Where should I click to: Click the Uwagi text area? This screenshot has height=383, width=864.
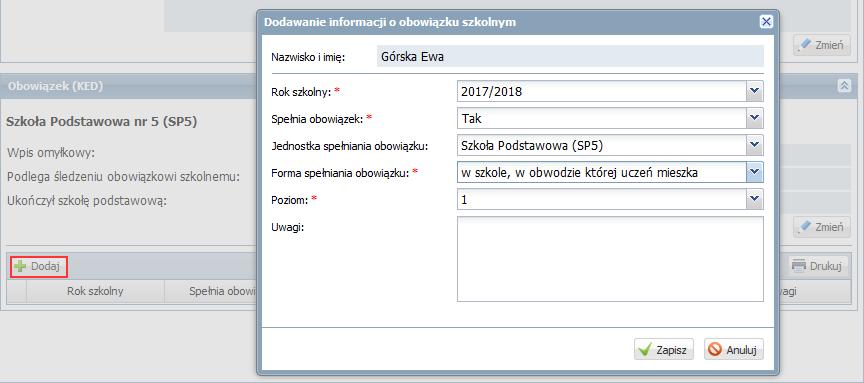click(x=610, y=259)
